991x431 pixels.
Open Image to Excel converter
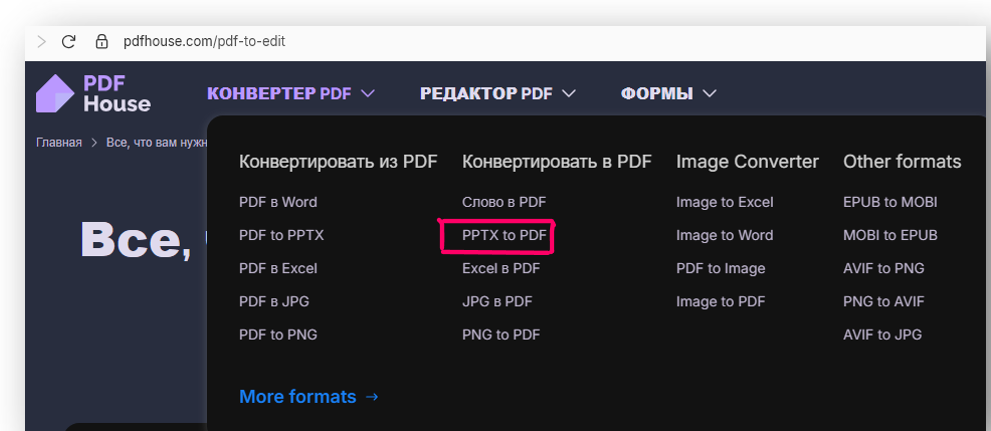(724, 202)
